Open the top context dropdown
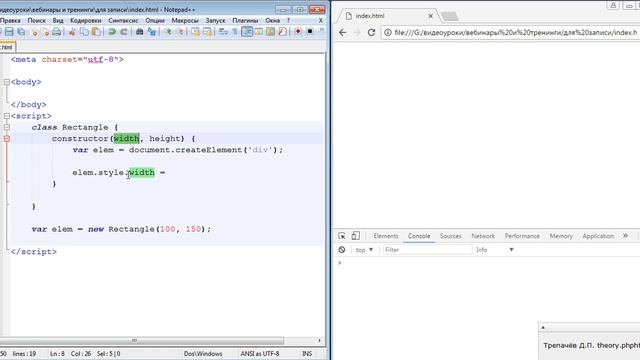The height and width of the screenshot is (360, 640). (x=364, y=250)
